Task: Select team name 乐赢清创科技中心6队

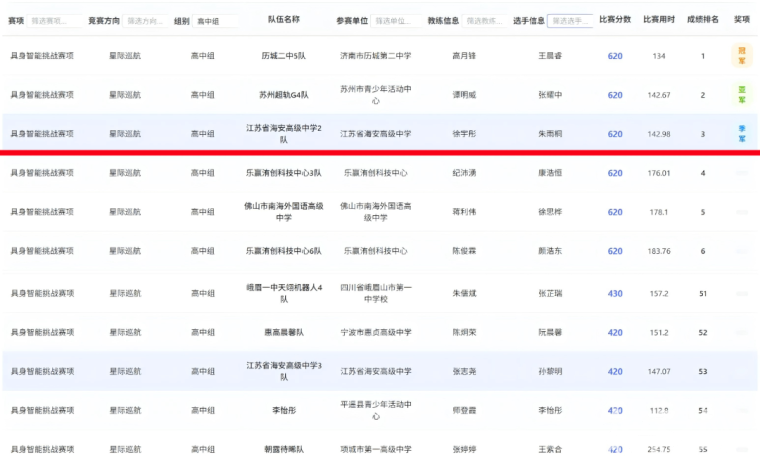Action: pos(284,251)
